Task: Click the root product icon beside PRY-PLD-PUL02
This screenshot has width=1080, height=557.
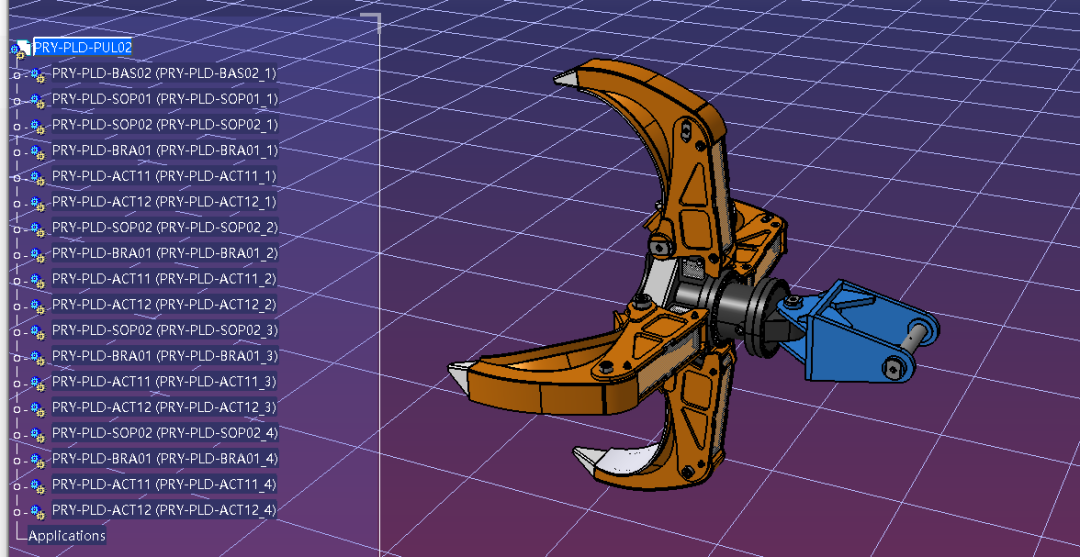Action: pyautogui.click(x=20, y=49)
